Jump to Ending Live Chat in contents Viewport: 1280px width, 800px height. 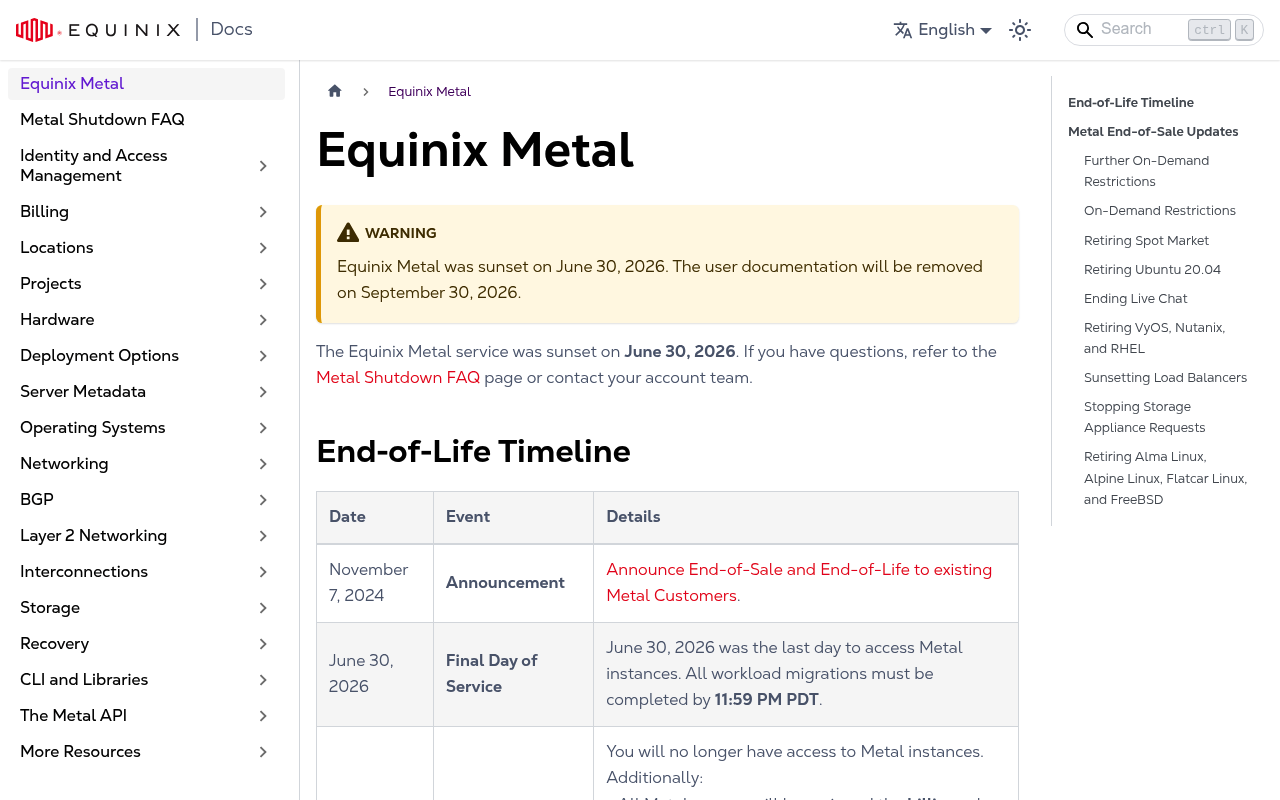click(1135, 299)
